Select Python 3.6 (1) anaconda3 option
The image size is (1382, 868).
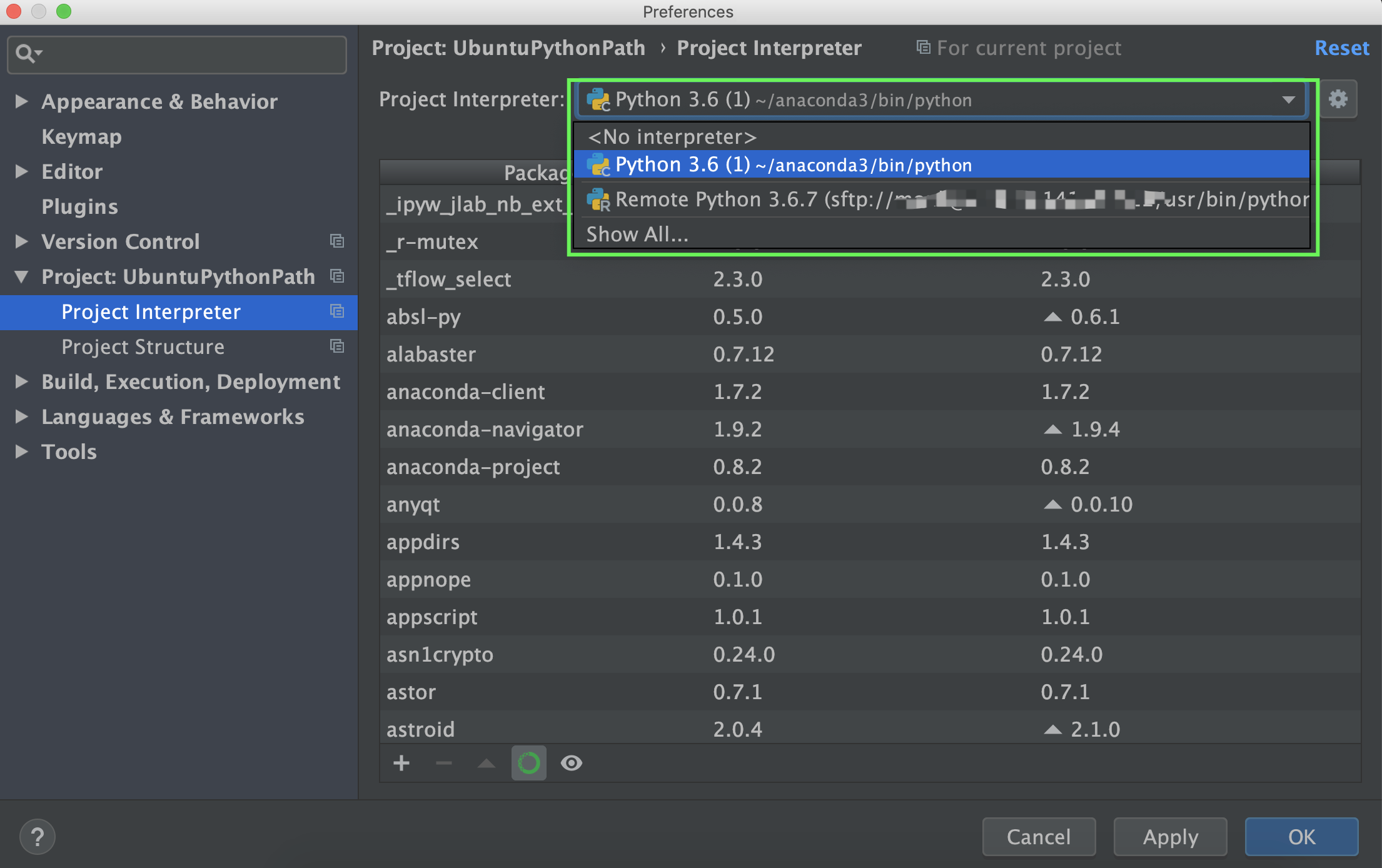pyautogui.click(x=942, y=164)
